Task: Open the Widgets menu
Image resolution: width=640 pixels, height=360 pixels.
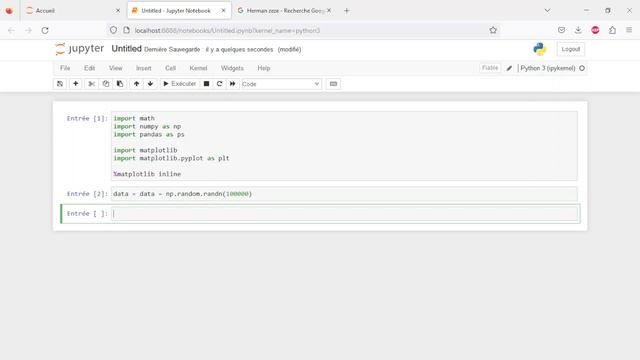Action: [x=232, y=68]
